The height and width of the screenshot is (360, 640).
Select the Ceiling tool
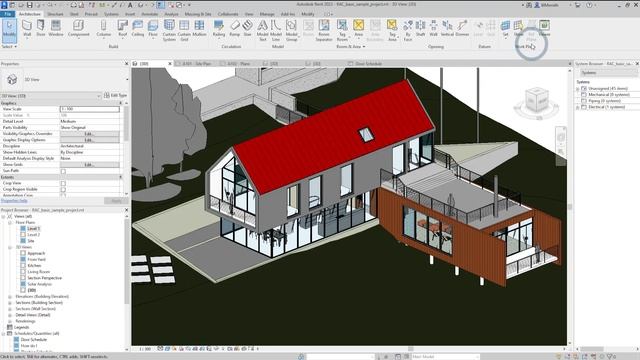(x=138, y=29)
